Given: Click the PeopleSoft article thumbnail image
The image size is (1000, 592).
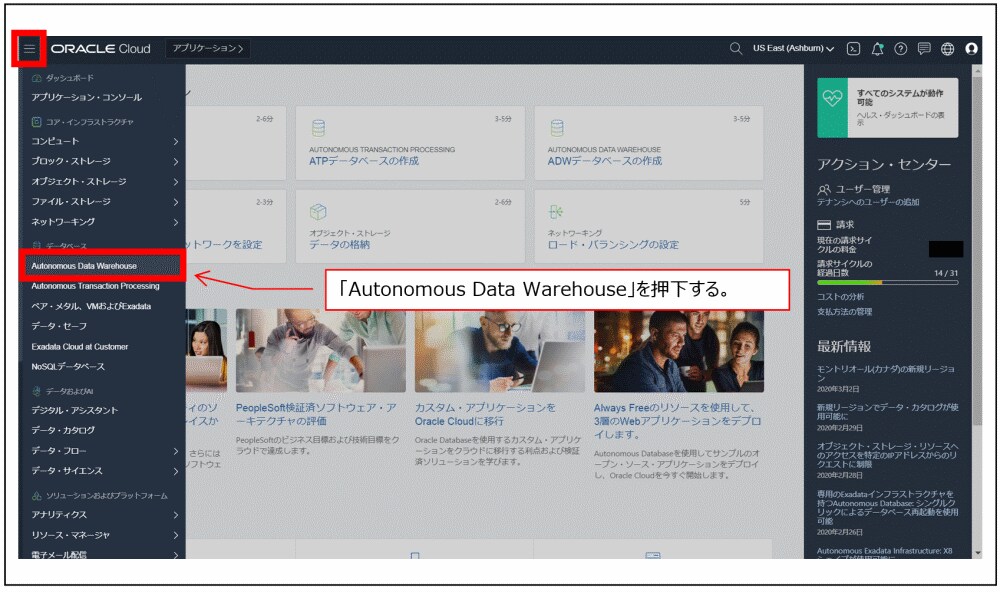Looking at the screenshot, I should click(321, 350).
